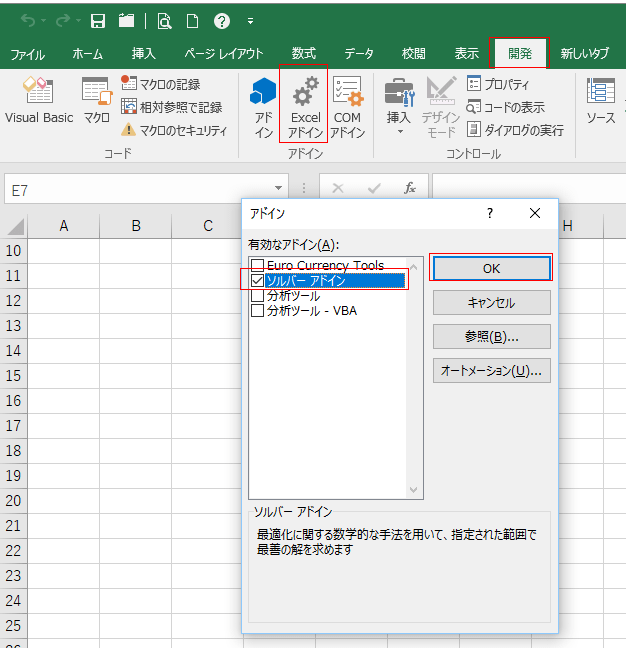This screenshot has height=648, width=626.
Task: Open Help via question mark circle icon
Action: pos(222,21)
